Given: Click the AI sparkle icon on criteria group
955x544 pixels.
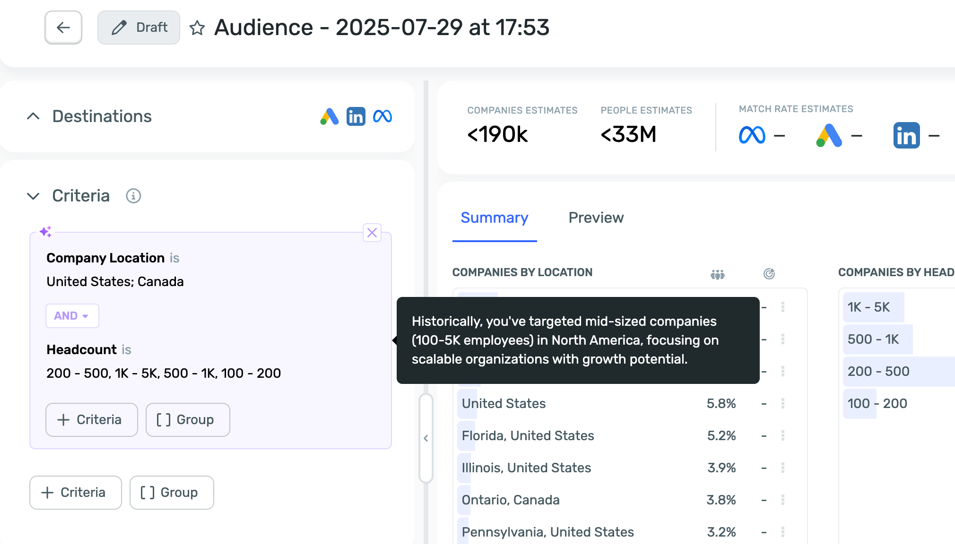Looking at the screenshot, I should pyautogui.click(x=45, y=232).
